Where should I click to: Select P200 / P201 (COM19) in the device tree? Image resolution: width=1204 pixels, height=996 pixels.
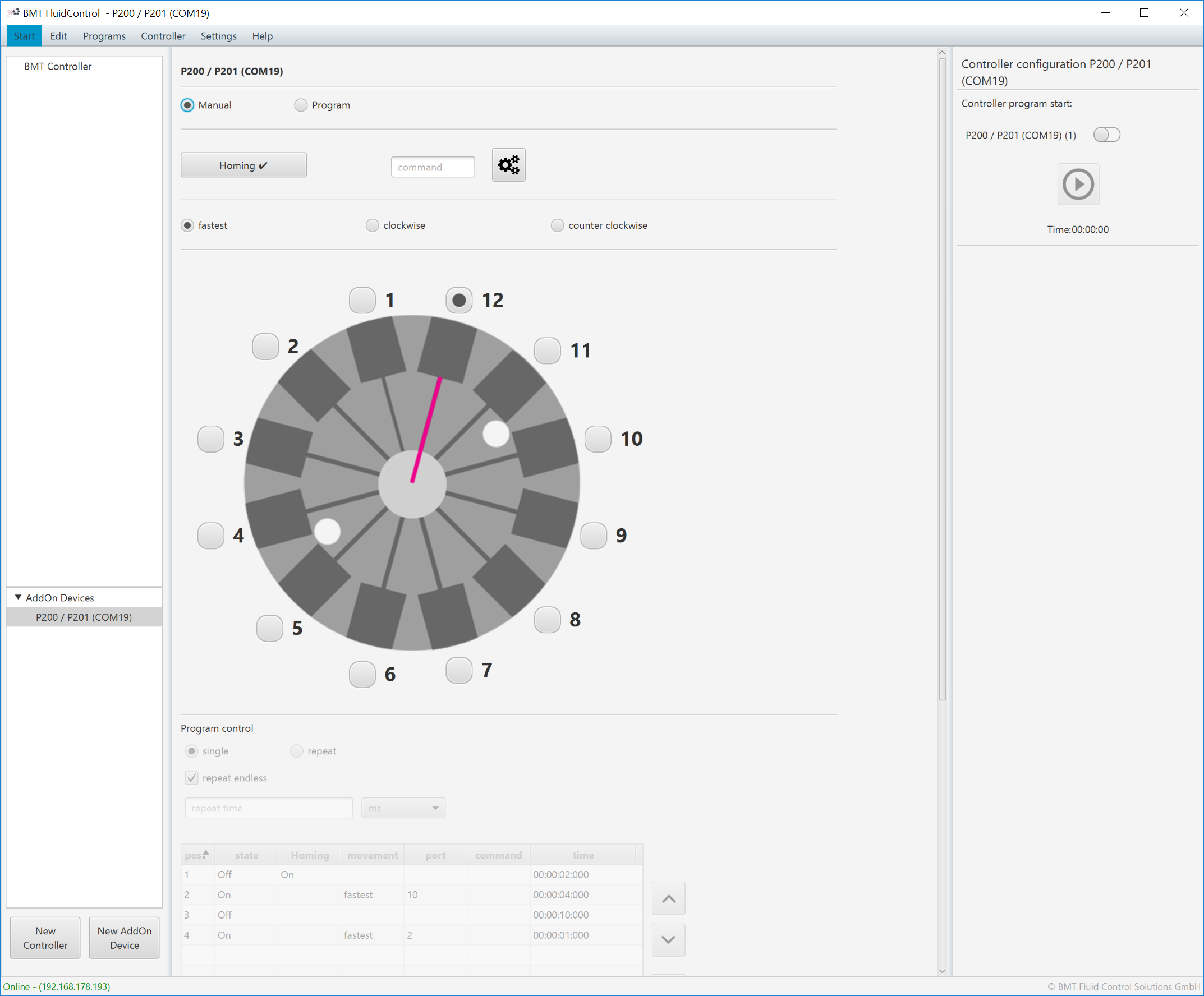pos(84,617)
